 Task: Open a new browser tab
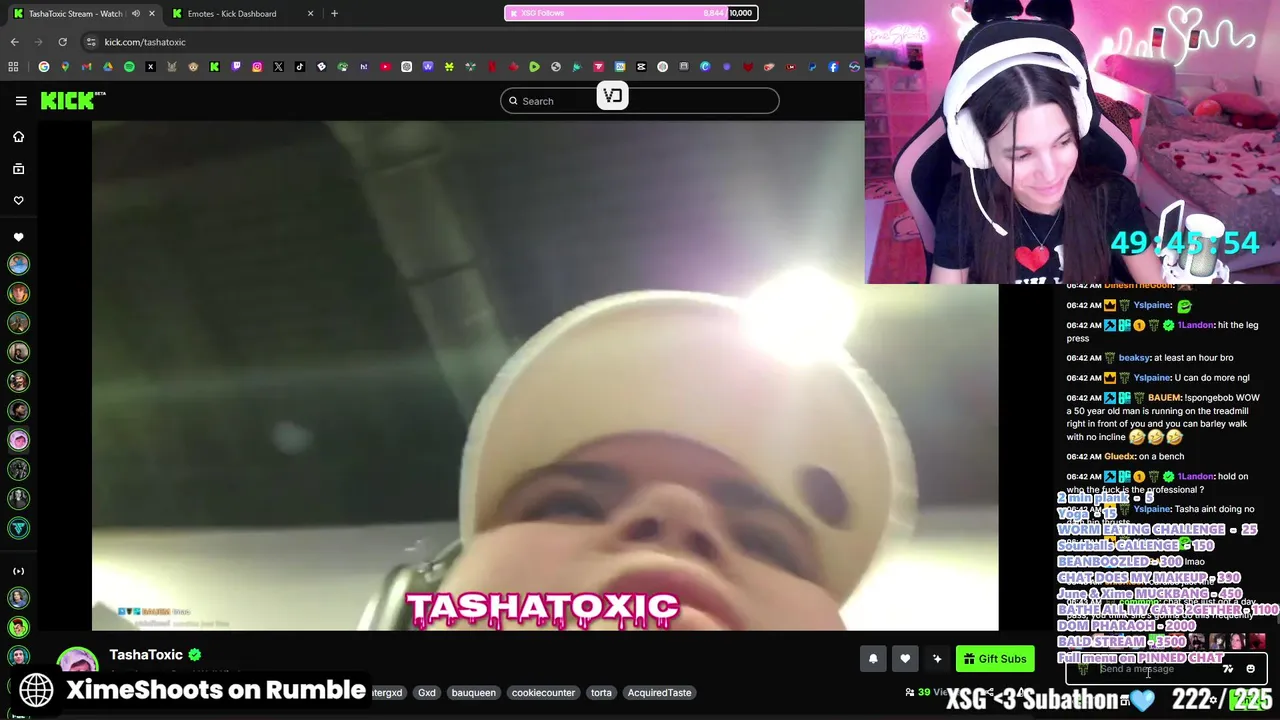(x=334, y=14)
